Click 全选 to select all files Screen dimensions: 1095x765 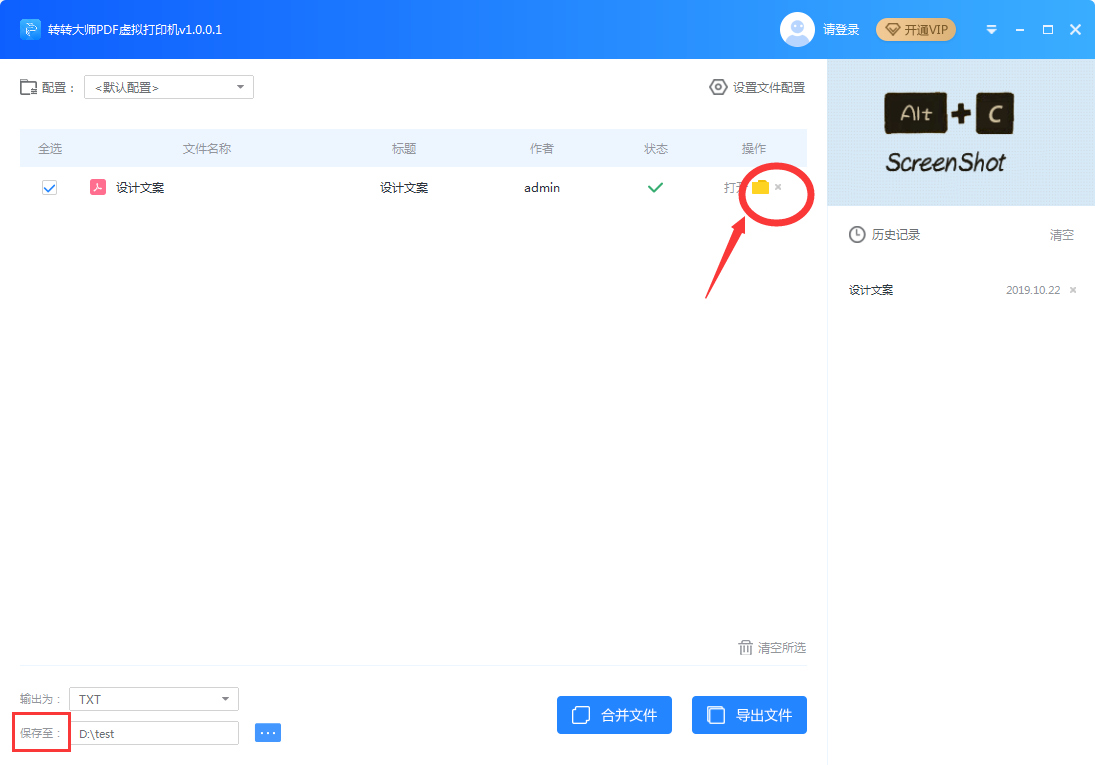pos(49,148)
